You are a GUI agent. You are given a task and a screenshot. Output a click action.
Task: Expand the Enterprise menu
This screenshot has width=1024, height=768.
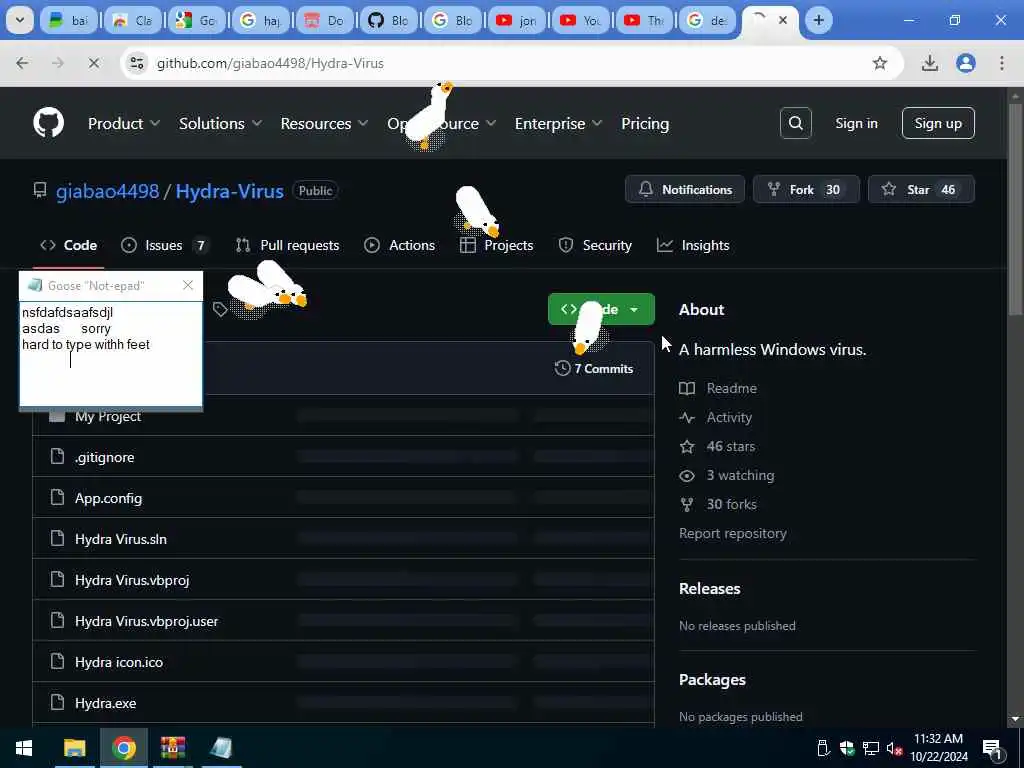(558, 123)
